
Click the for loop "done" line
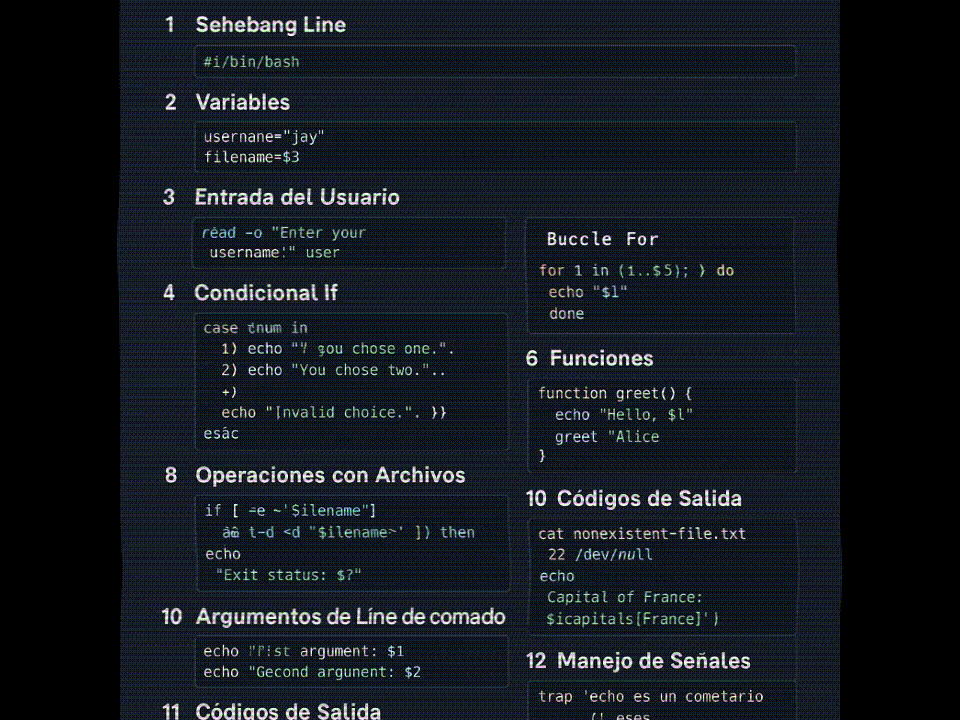pyautogui.click(x=566, y=314)
